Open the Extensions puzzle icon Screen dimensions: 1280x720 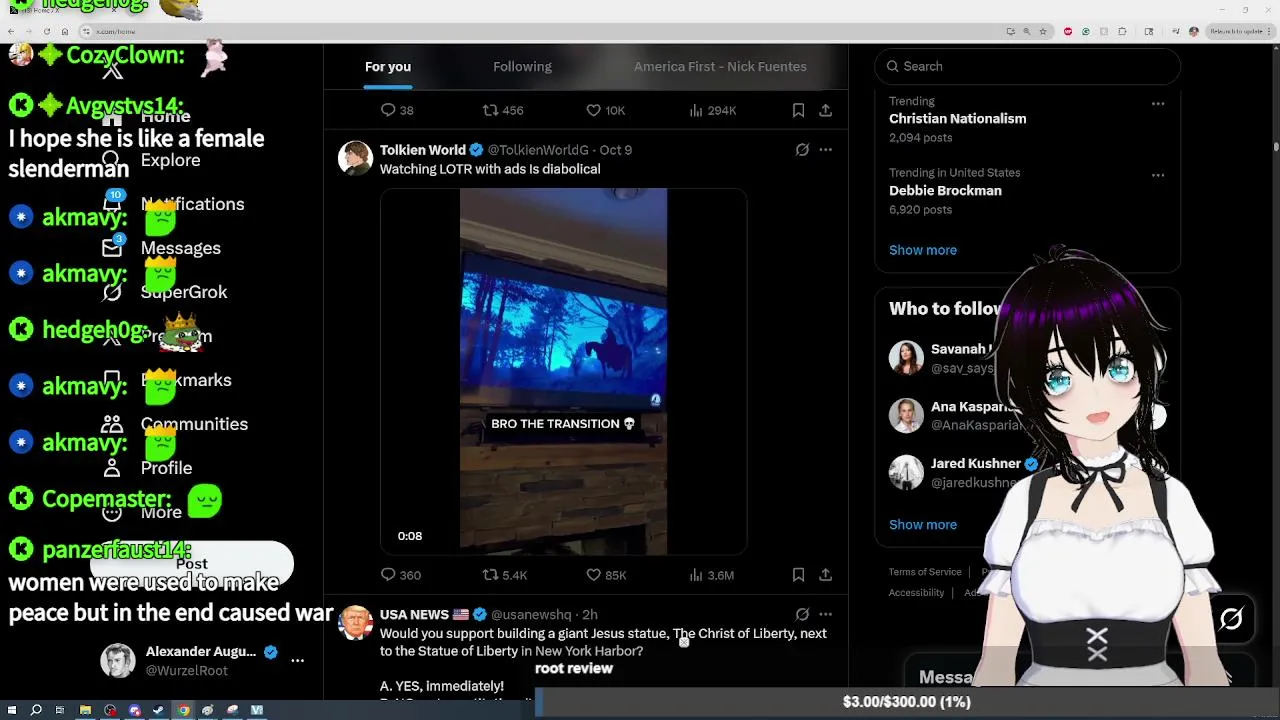click(1122, 31)
